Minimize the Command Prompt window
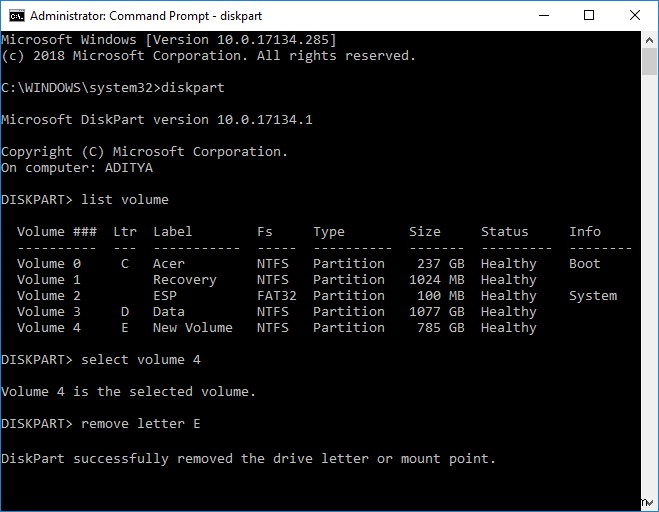The width and height of the screenshot is (659, 512). click(544, 15)
